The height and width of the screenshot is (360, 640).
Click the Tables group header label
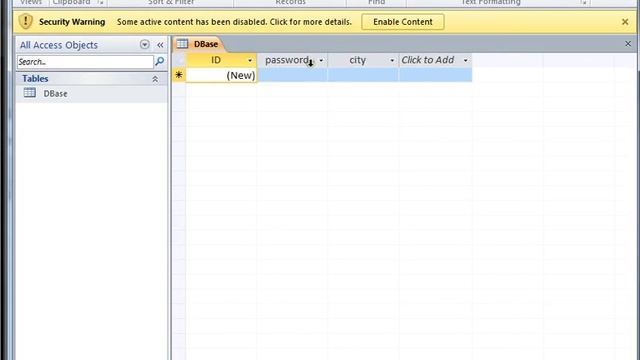coord(35,78)
